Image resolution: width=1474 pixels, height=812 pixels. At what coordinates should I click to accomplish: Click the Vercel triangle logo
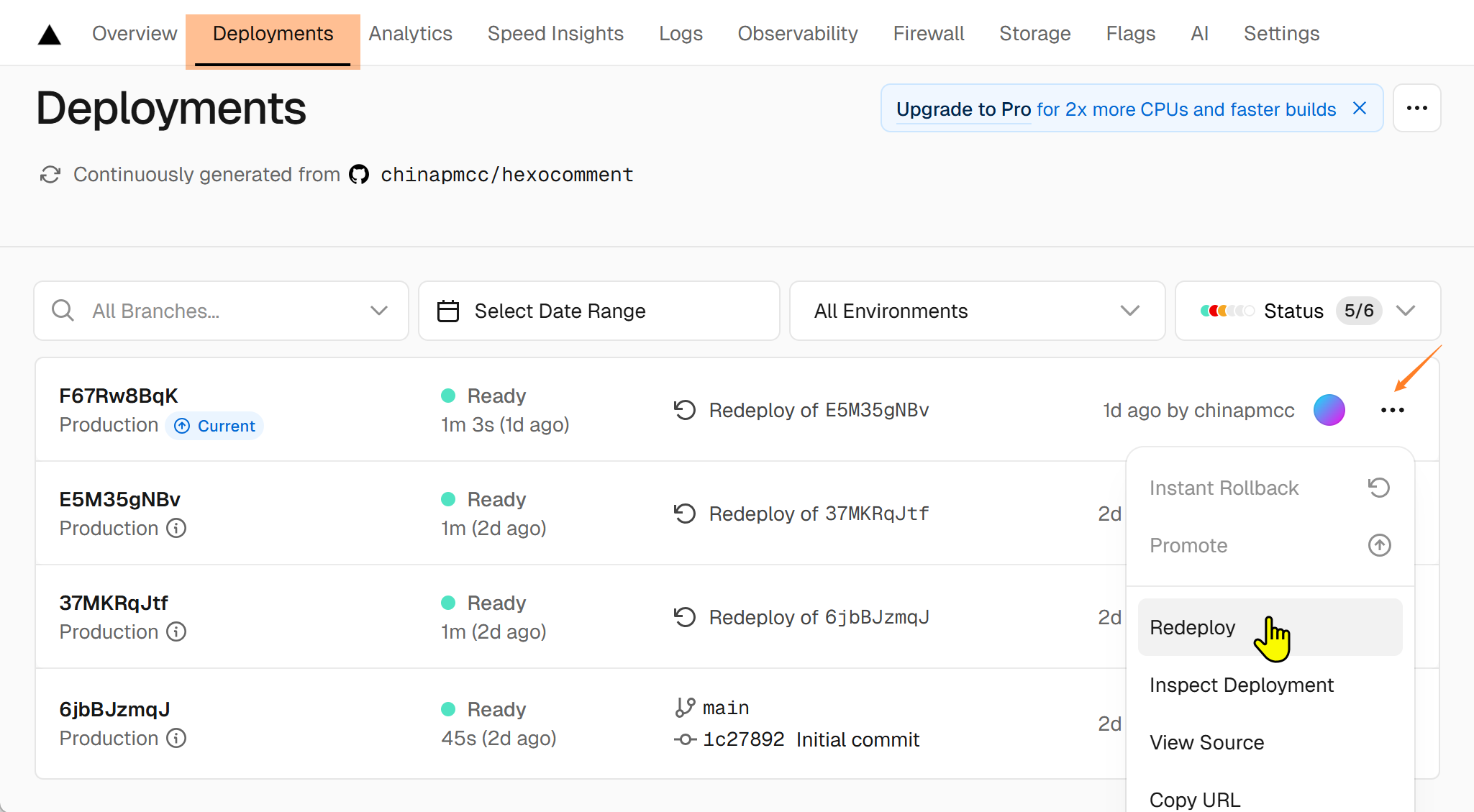click(x=49, y=35)
